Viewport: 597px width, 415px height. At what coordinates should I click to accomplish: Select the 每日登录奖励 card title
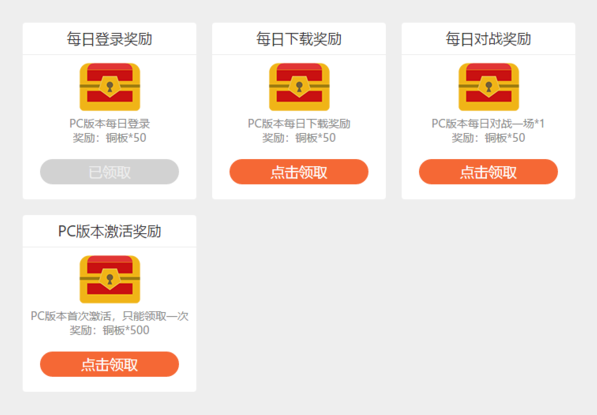tap(109, 39)
